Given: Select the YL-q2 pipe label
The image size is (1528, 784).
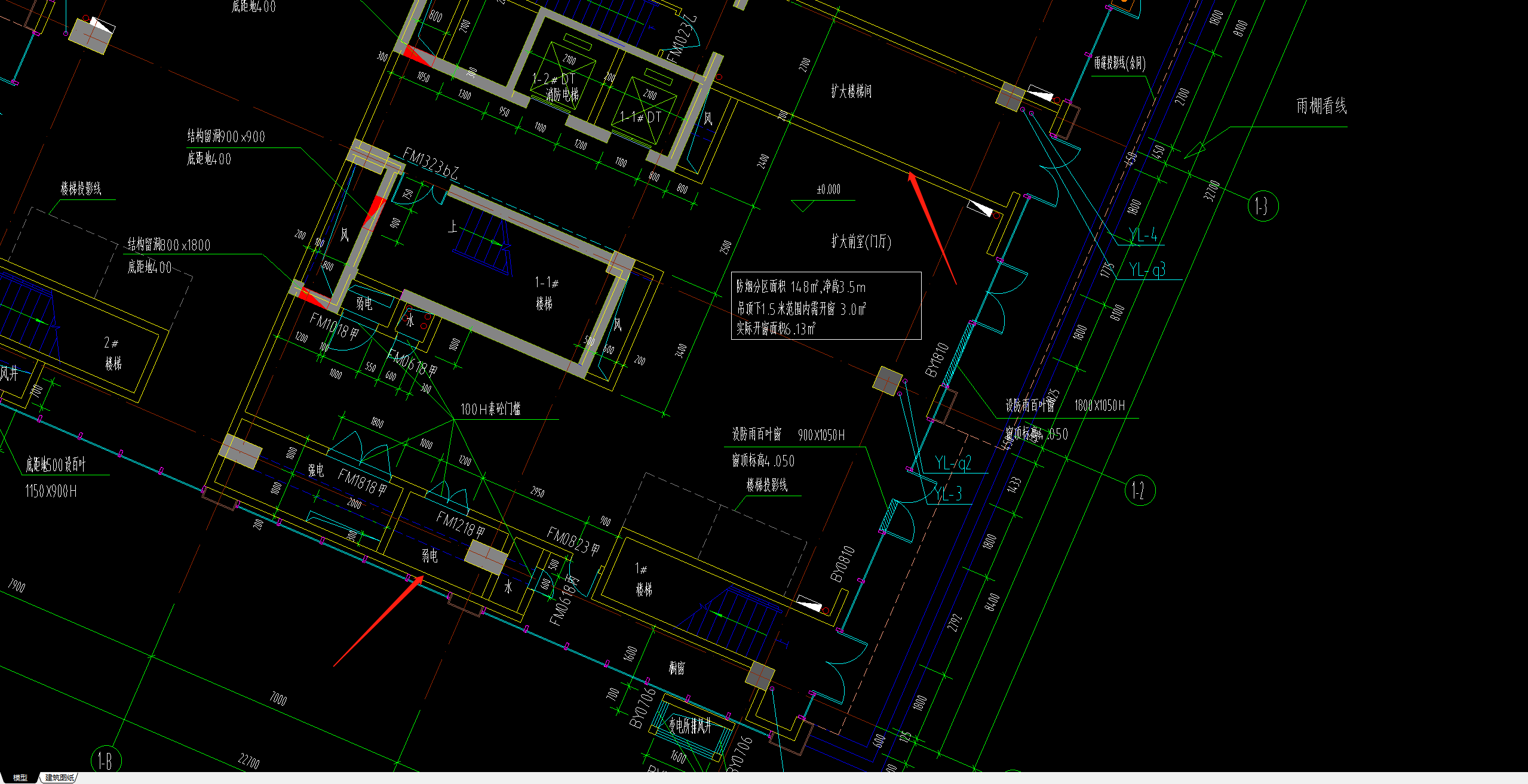Looking at the screenshot, I should pyautogui.click(x=953, y=463).
